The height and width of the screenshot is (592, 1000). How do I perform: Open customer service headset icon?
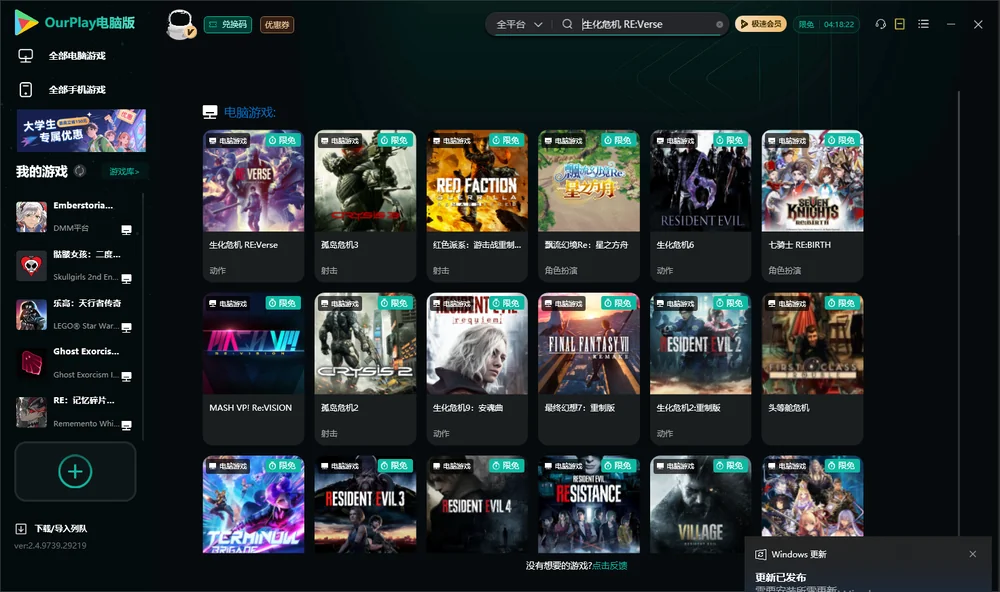pyautogui.click(x=880, y=24)
